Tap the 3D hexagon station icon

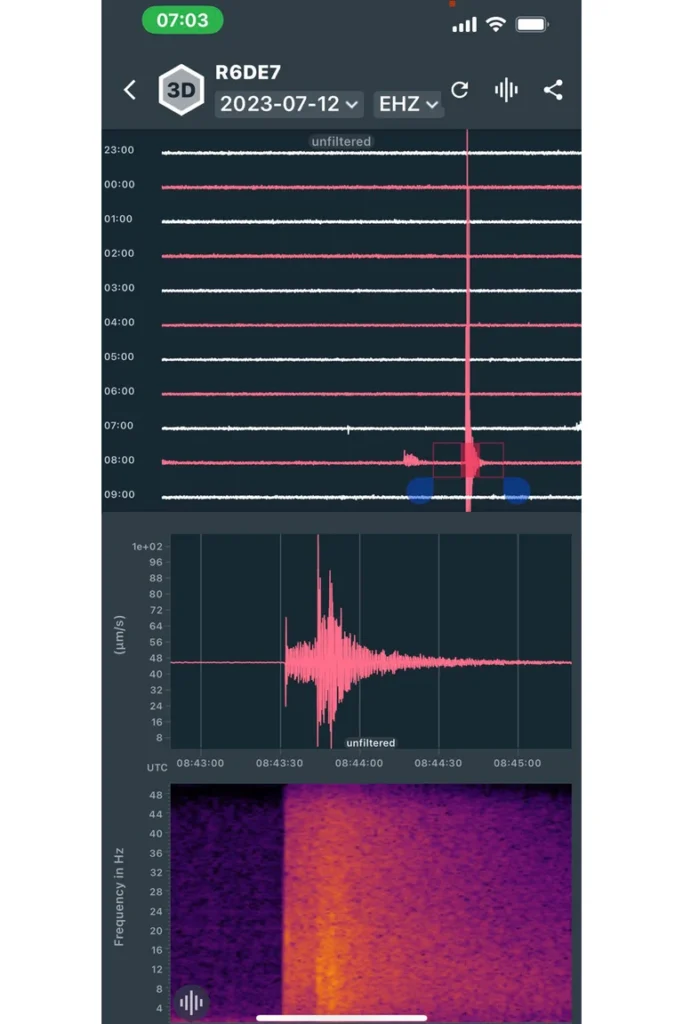pos(181,90)
